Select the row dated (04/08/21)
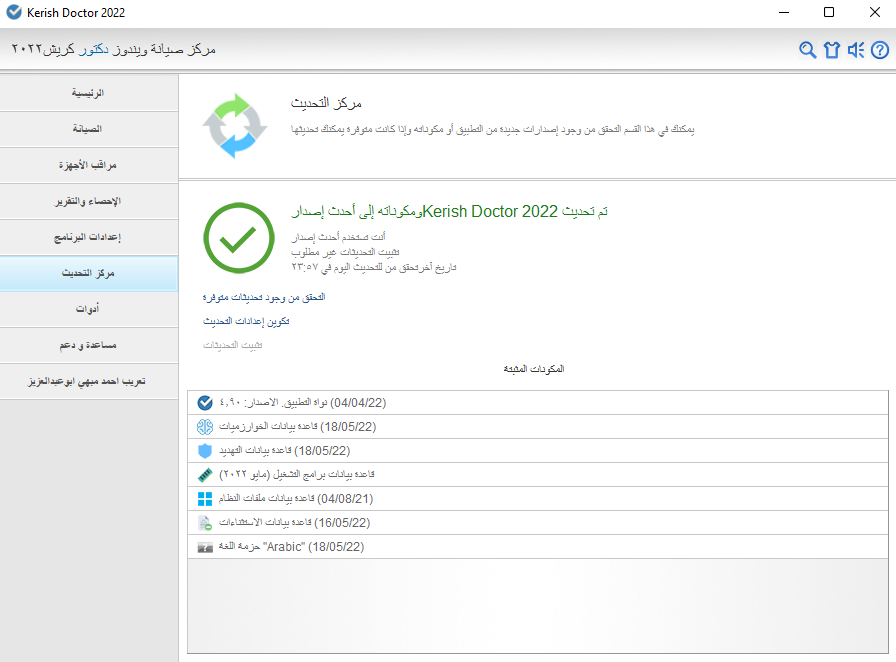 pos(538,499)
